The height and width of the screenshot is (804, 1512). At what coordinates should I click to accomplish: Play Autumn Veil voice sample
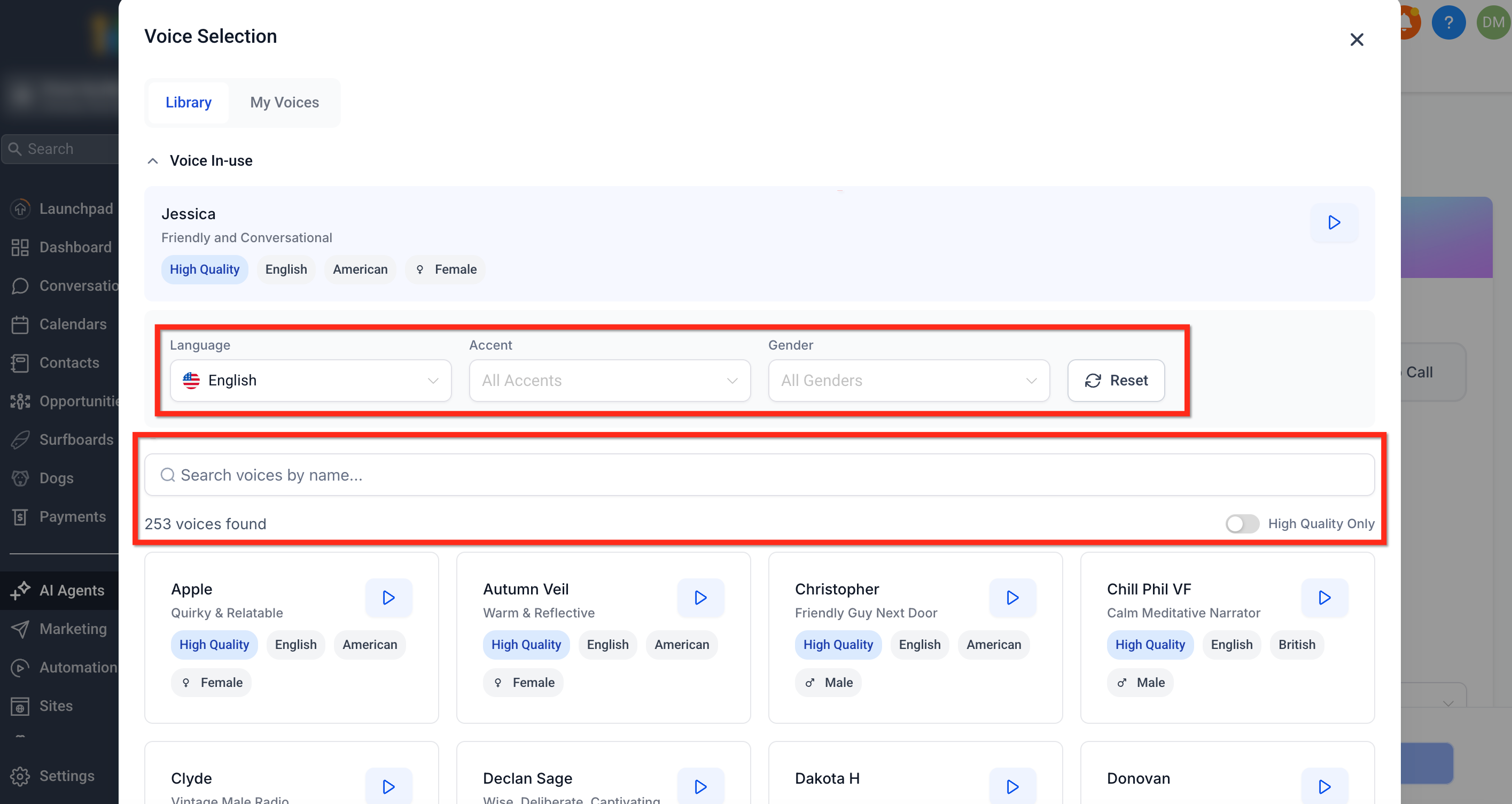pyautogui.click(x=700, y=597)
